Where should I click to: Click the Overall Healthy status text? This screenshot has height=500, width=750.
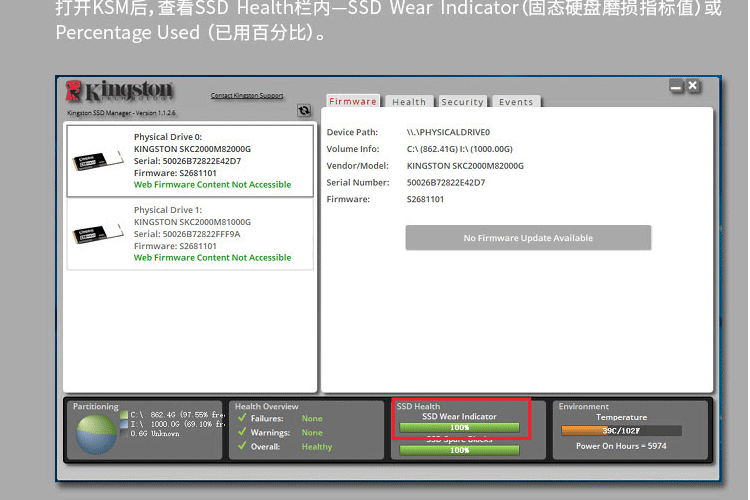pyautogui.click(x=317, y=446)
